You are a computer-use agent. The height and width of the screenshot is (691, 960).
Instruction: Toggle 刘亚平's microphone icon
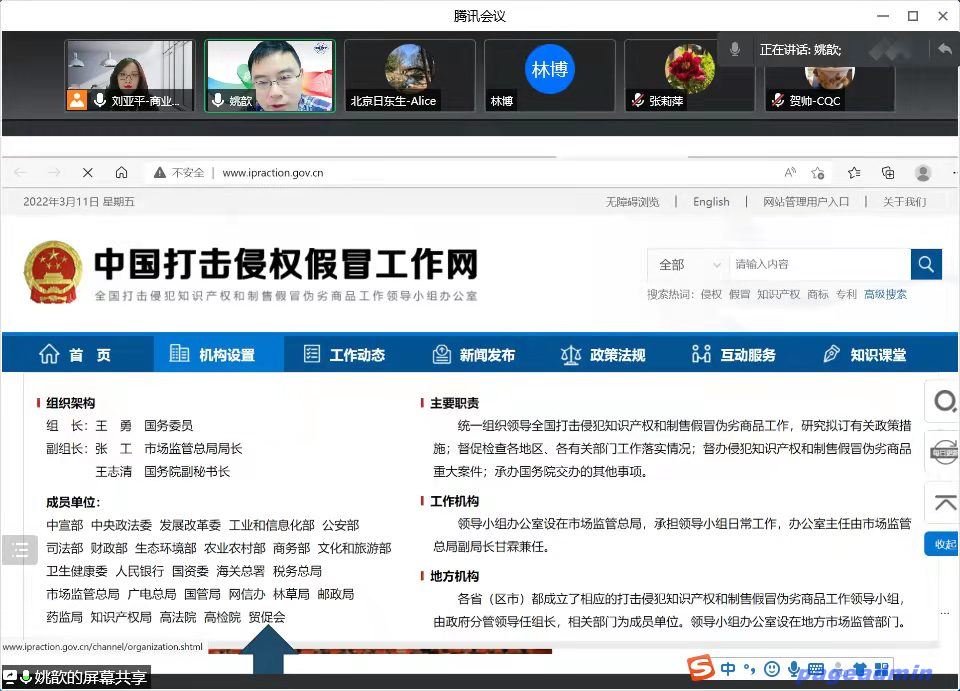tap(99, 100)
